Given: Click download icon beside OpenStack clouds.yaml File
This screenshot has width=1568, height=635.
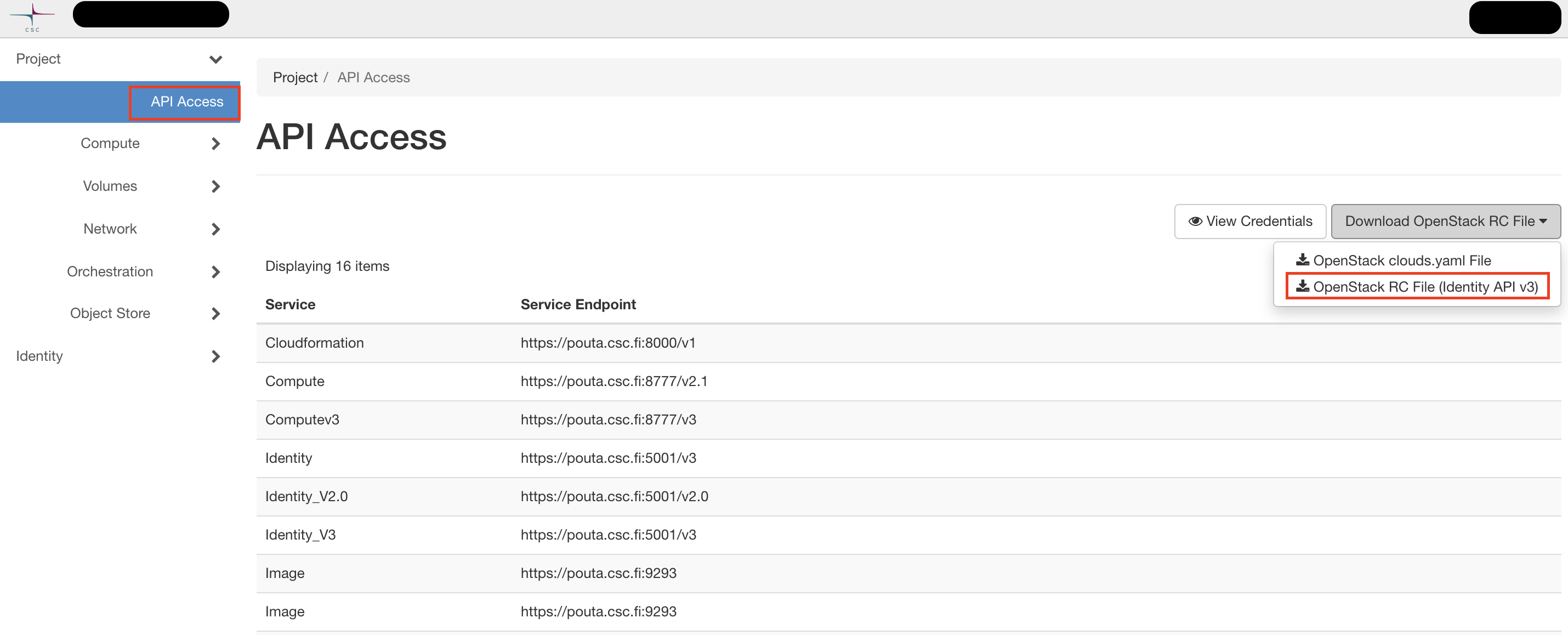Looking at the screenshot, I should coord(1303,259).
